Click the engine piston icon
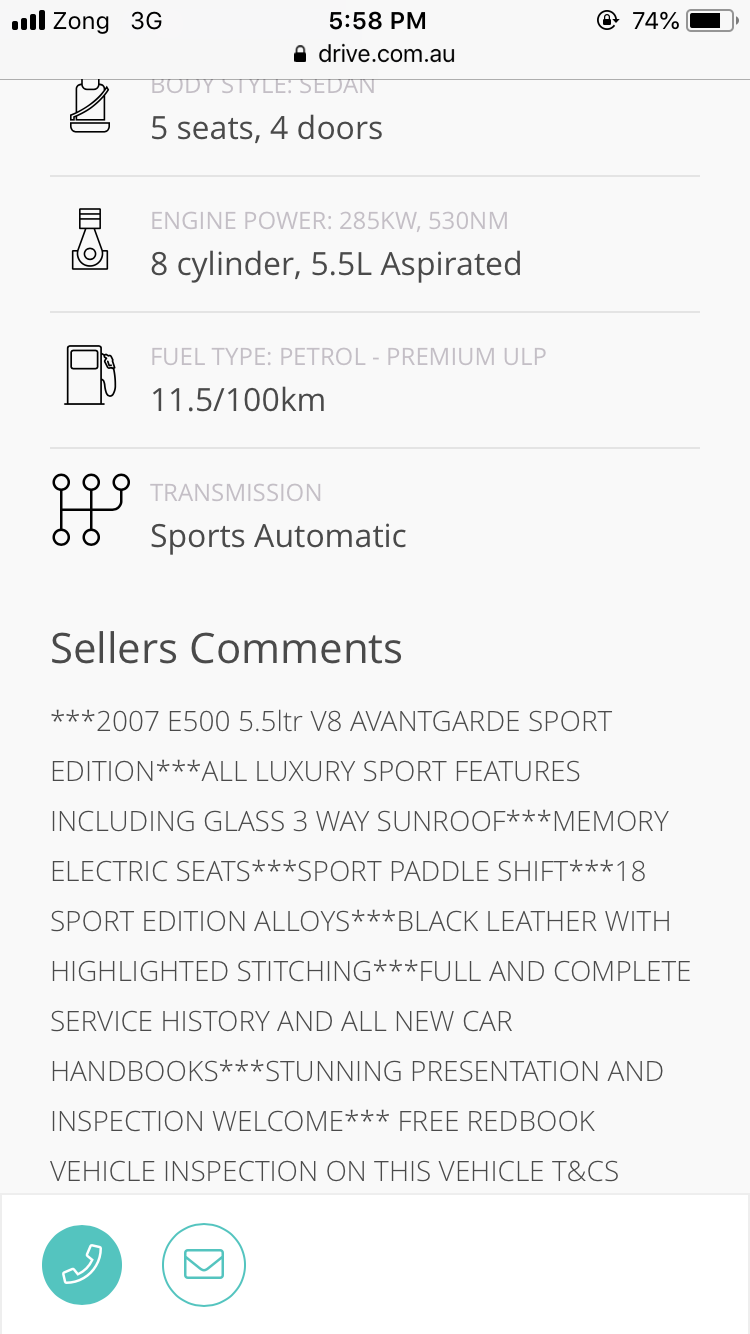 click(90, 240)
